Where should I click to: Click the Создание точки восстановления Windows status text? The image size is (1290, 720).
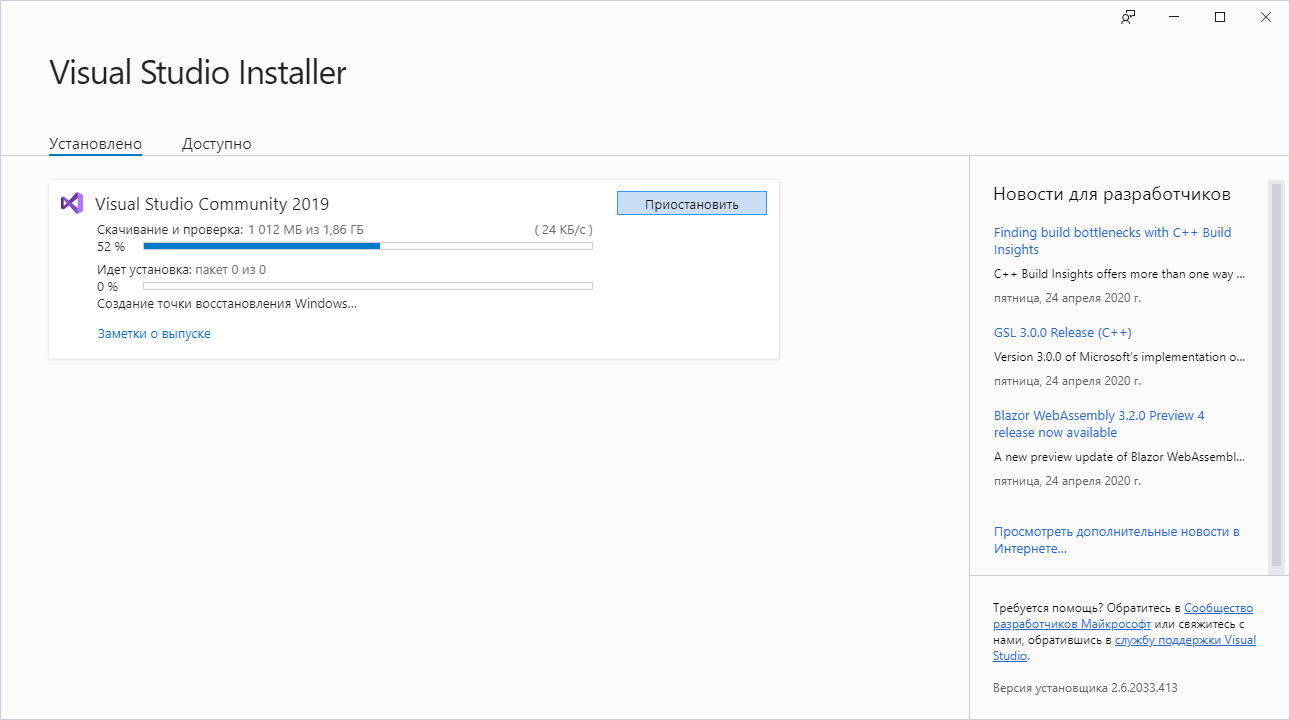coord(227,304)
